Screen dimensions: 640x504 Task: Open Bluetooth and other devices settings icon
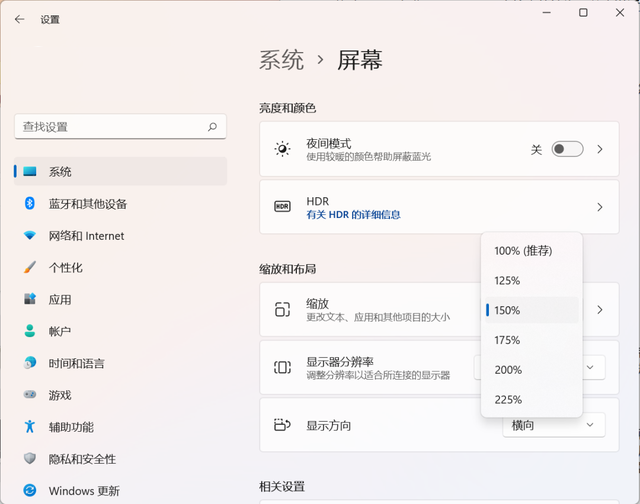[x=30, y=204]
